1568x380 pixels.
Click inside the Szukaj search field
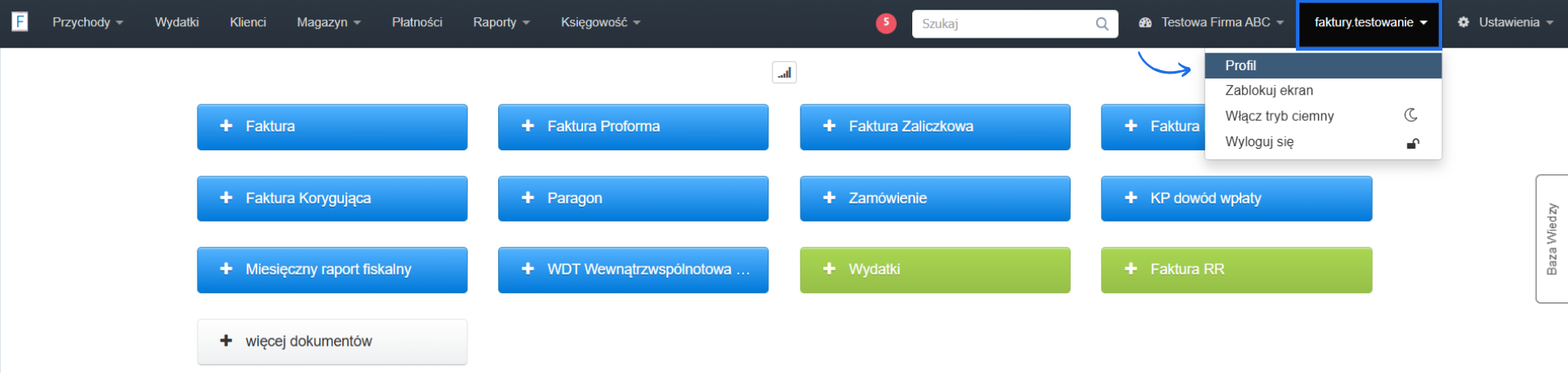click(1004, 24)
